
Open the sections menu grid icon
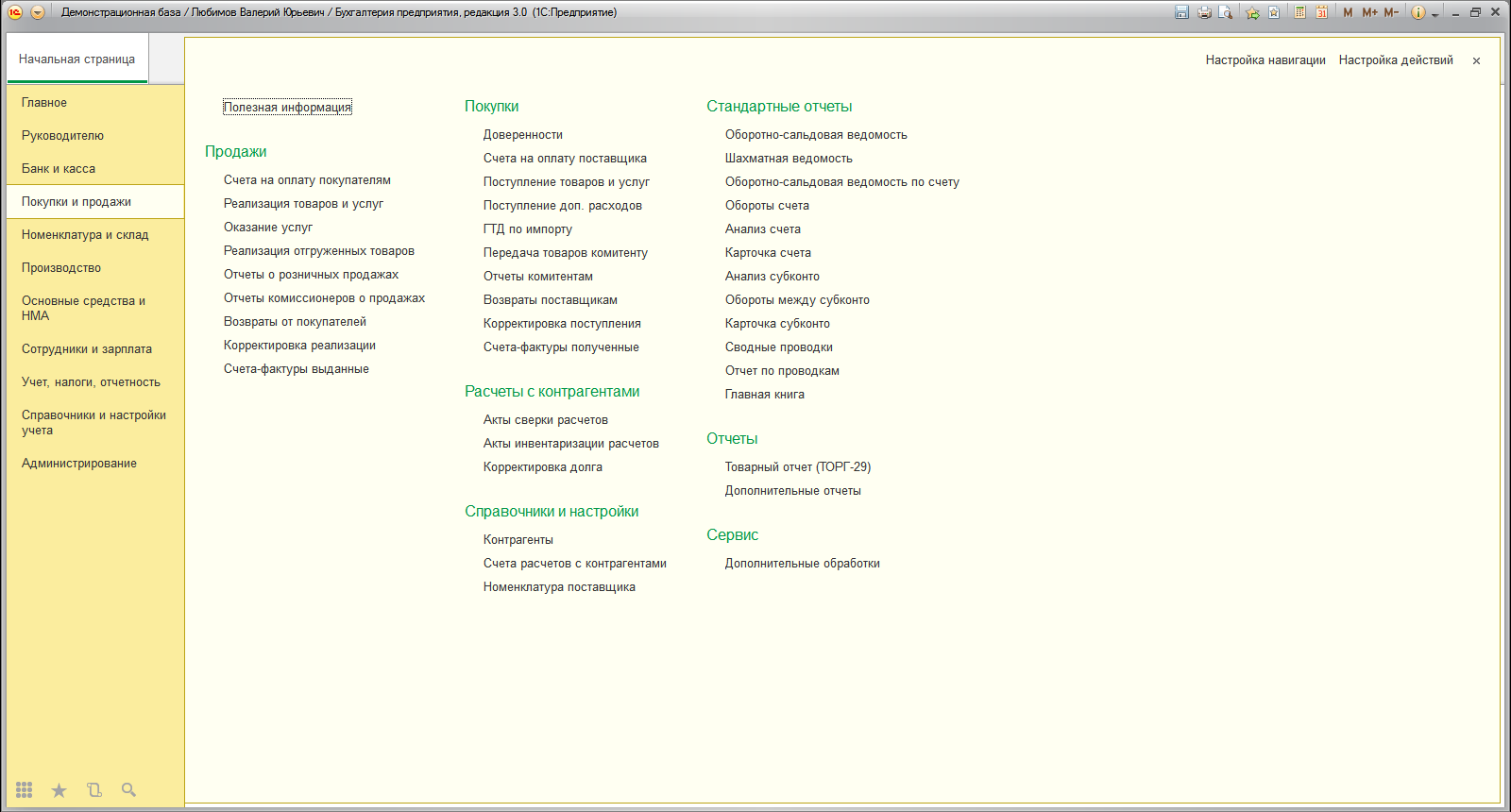pyautogui.click(x=25, y=789)
